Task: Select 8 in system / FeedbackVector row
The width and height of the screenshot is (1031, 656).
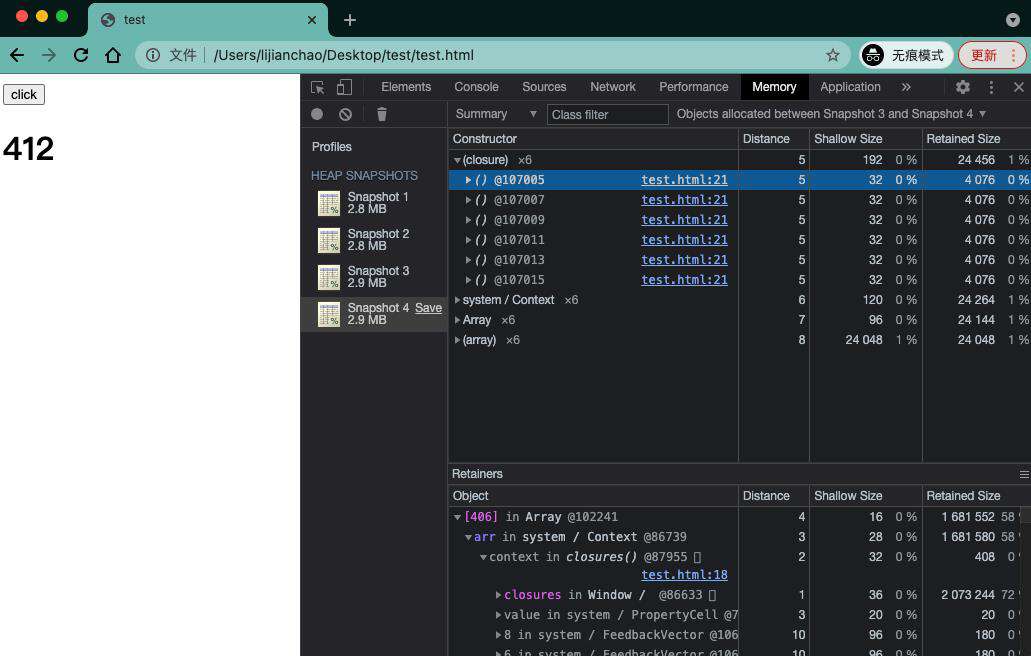Action: (x=739, y=635)
